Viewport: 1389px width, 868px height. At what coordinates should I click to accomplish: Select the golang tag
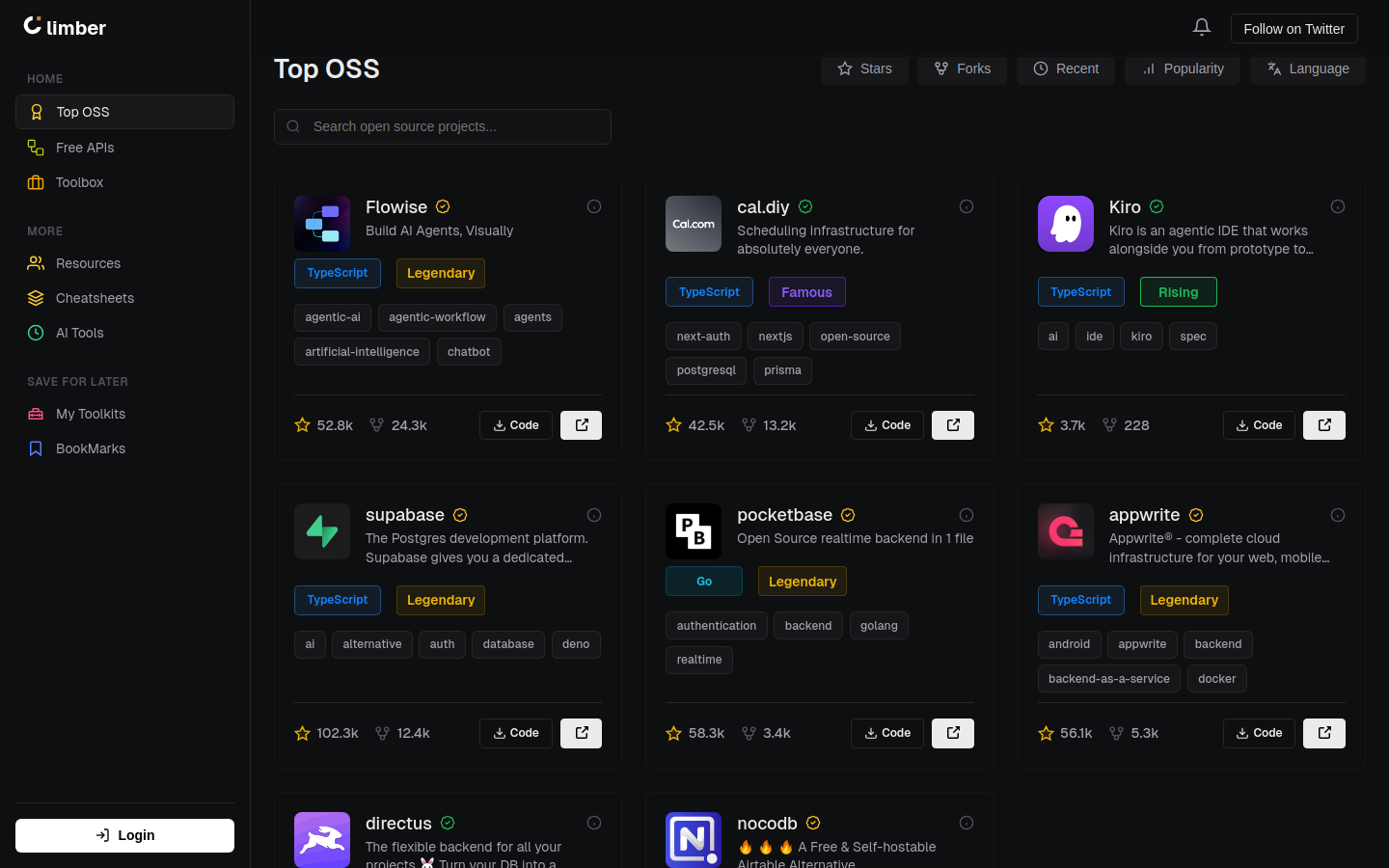click(x=879, y=626)
